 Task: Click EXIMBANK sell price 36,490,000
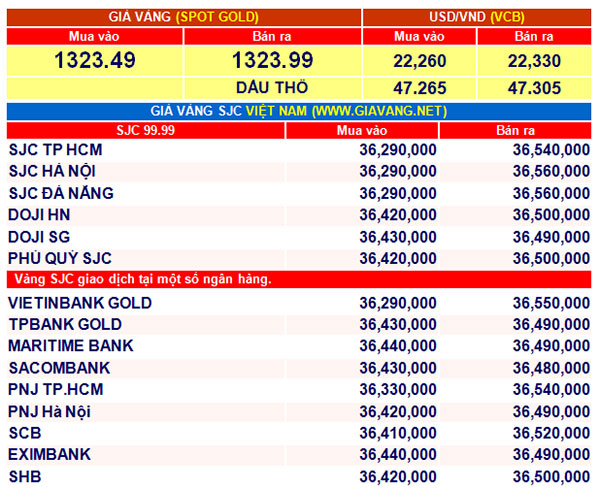click(551, 455)
